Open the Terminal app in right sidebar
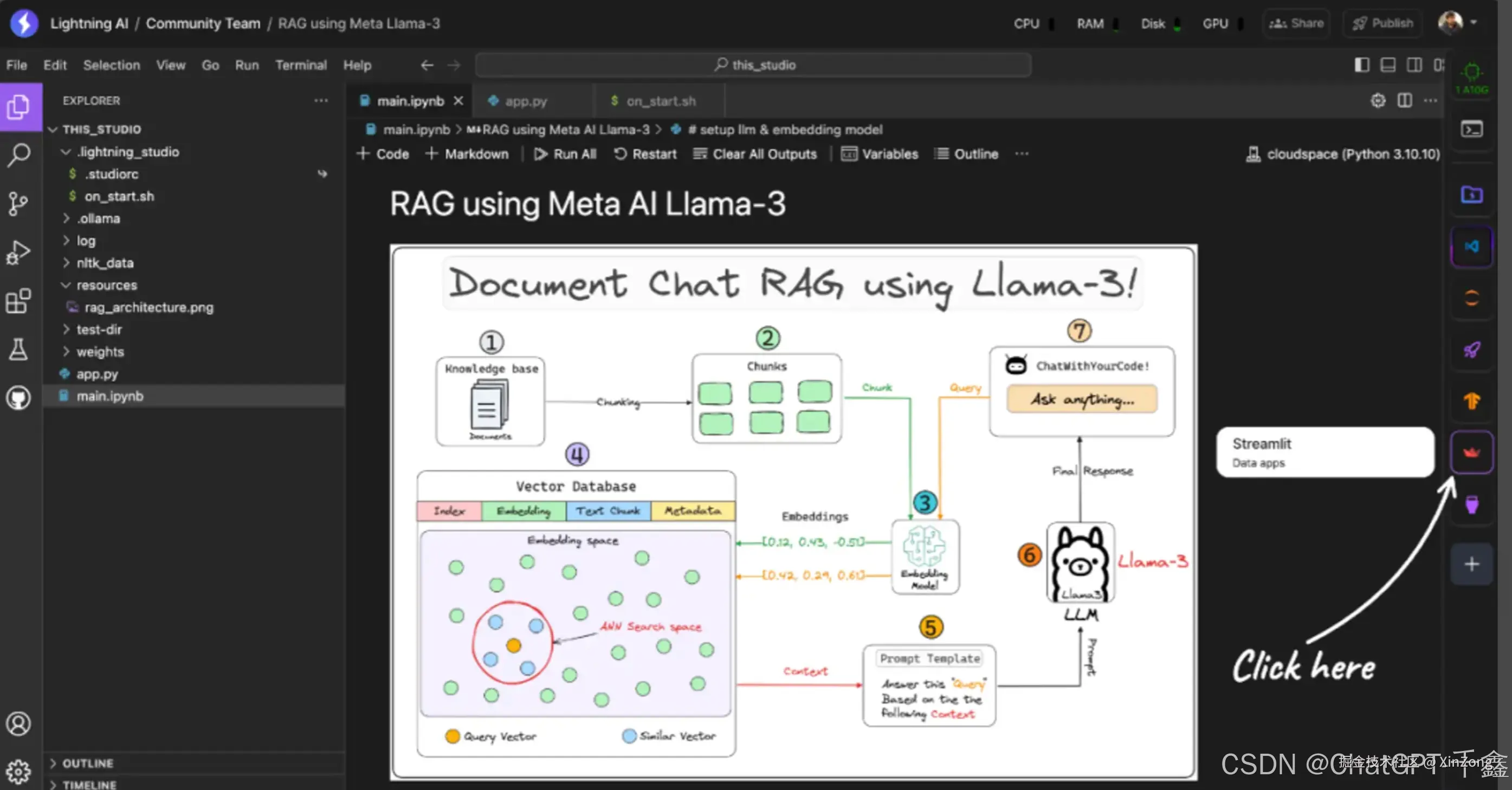 tap(1471, 129)
